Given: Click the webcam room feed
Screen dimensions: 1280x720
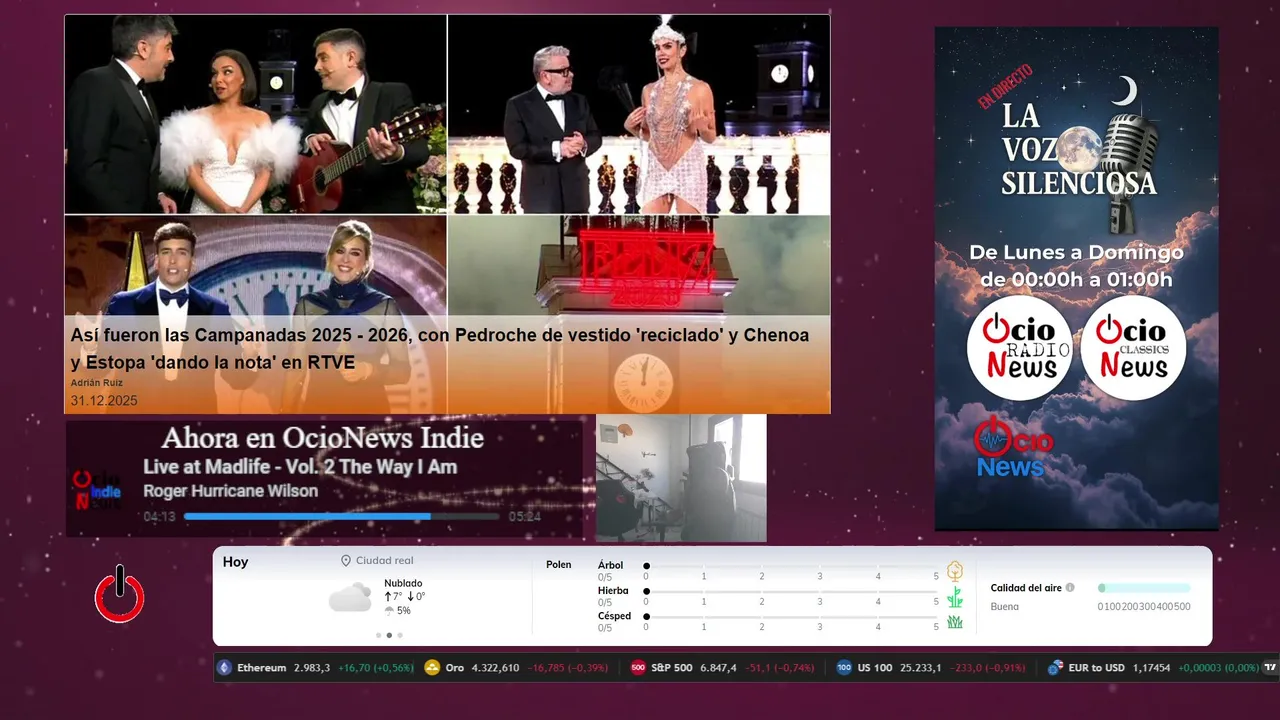Looking at the screenshot, I should (x=681, y=478).
